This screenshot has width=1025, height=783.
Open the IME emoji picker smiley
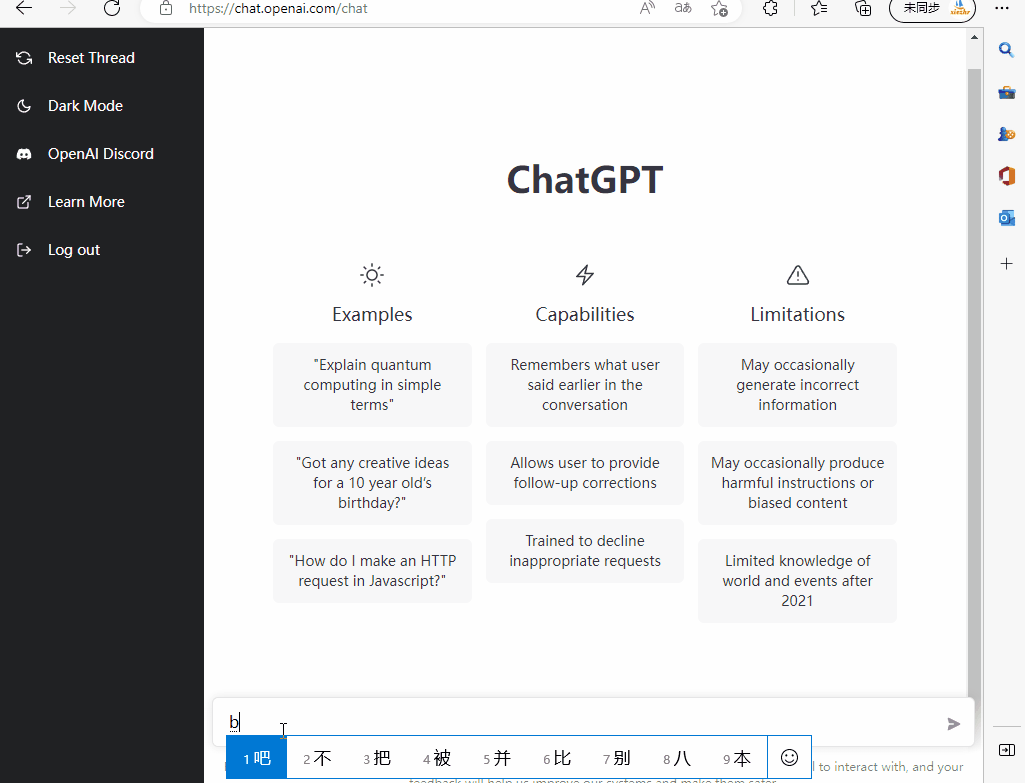[x=790, y=758]
